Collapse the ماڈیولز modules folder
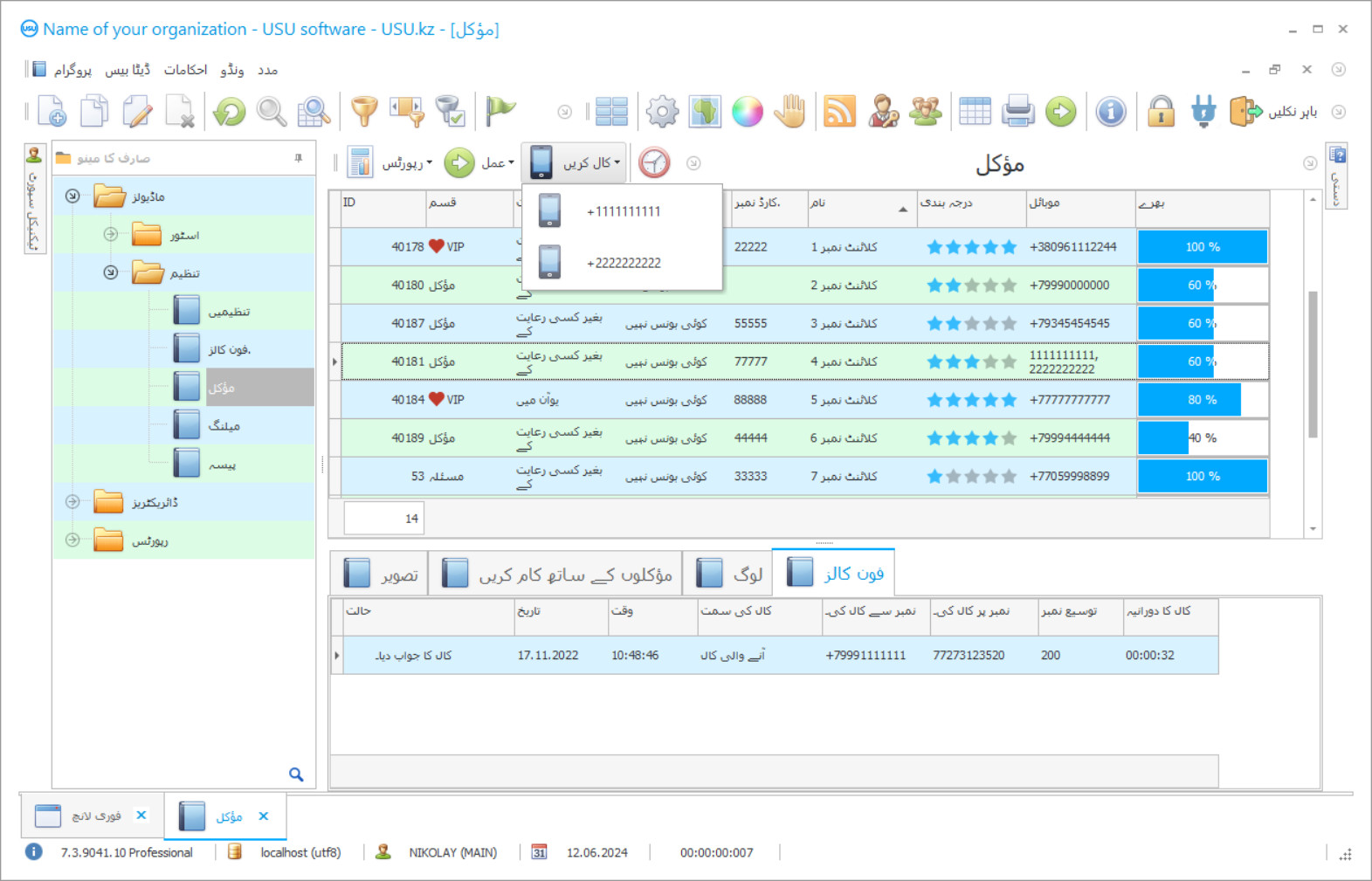1372x881 pixels. click(73, 196)
